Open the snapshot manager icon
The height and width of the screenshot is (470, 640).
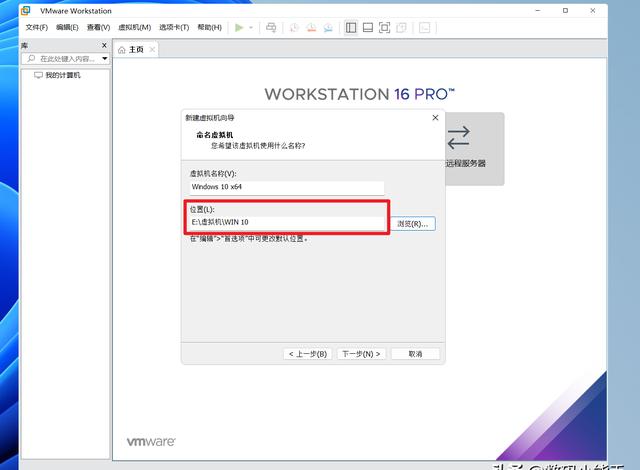pyautogui.click(x=328, y=28)
